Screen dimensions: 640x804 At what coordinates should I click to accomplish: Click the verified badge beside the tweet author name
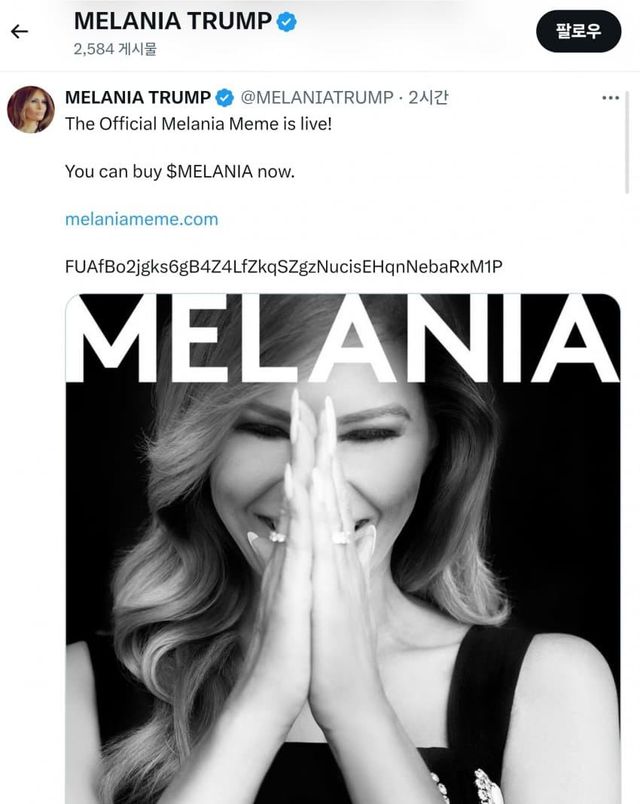225,97
